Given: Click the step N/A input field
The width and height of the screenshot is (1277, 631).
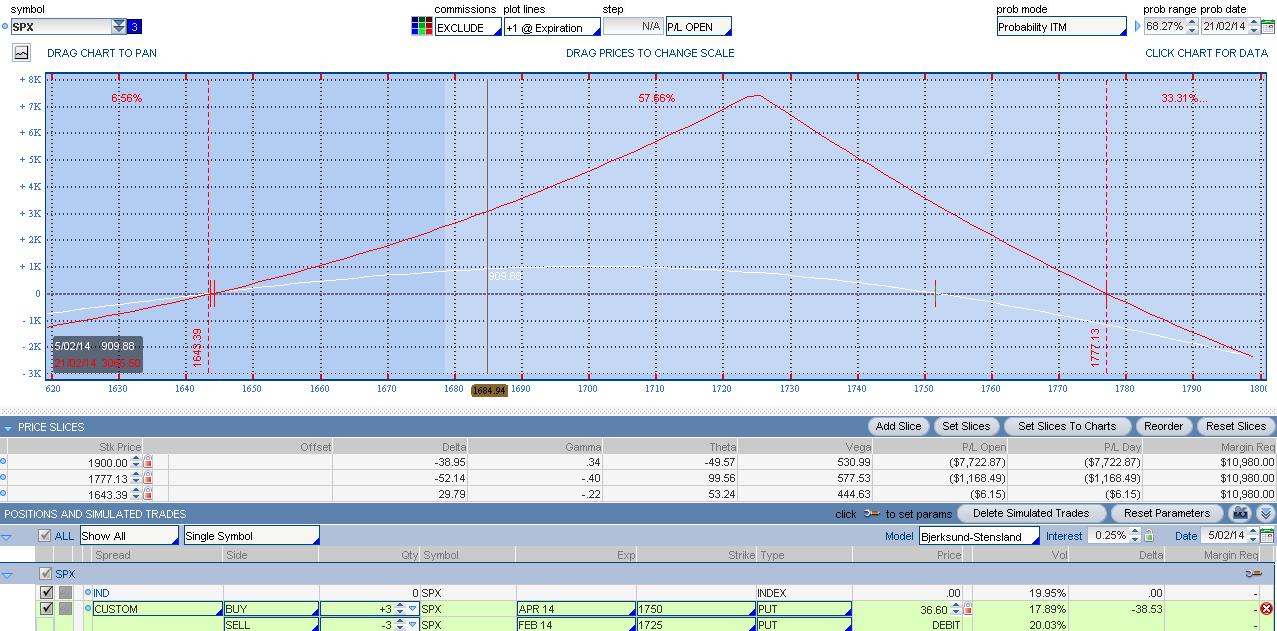Looking at the screenshot, I should pyautogui.click(x=633, y=27).
